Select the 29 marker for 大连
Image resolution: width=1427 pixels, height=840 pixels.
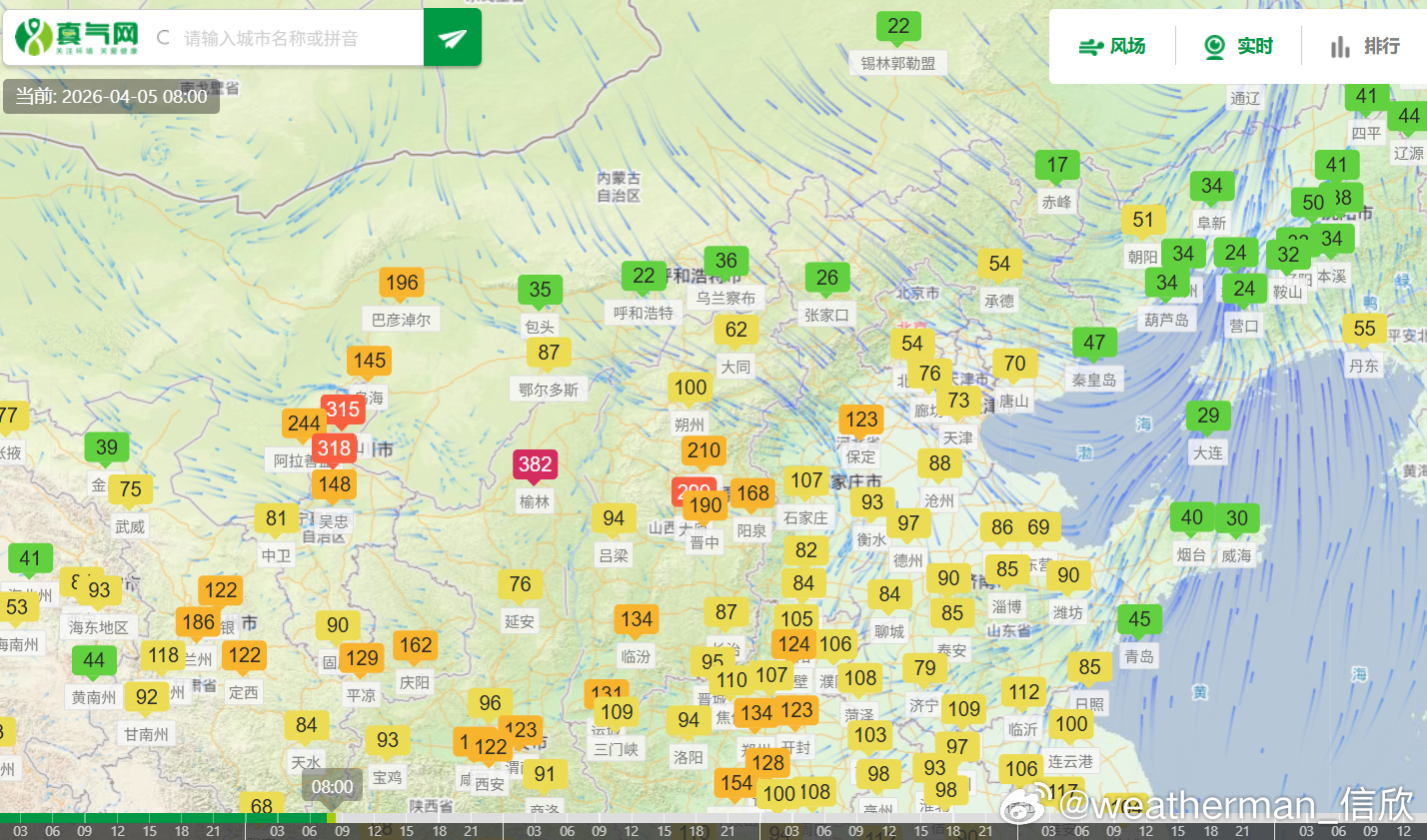pyautogui.click(x=1208, y=417)
